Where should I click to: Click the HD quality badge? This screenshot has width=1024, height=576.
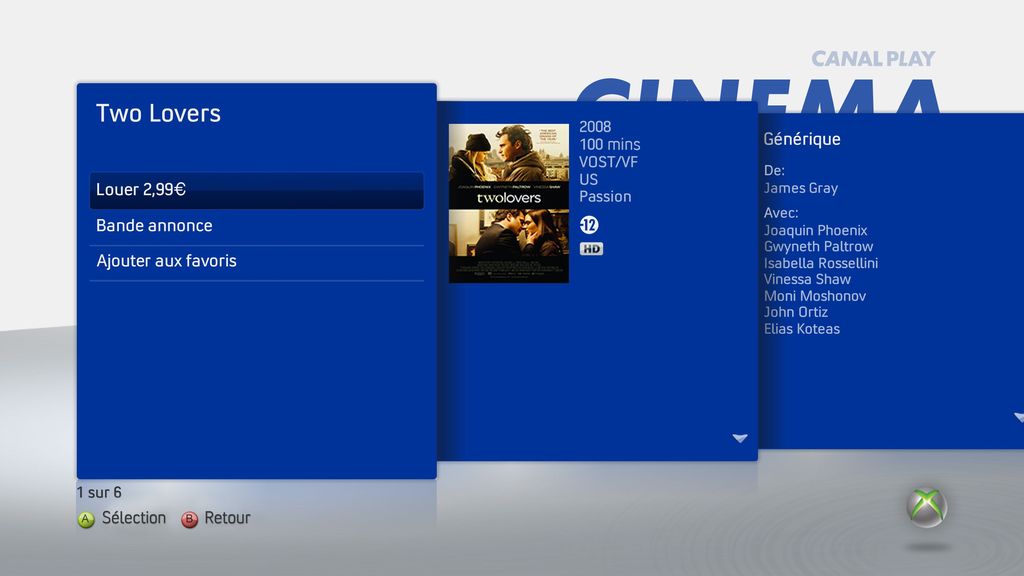(591, 249)
